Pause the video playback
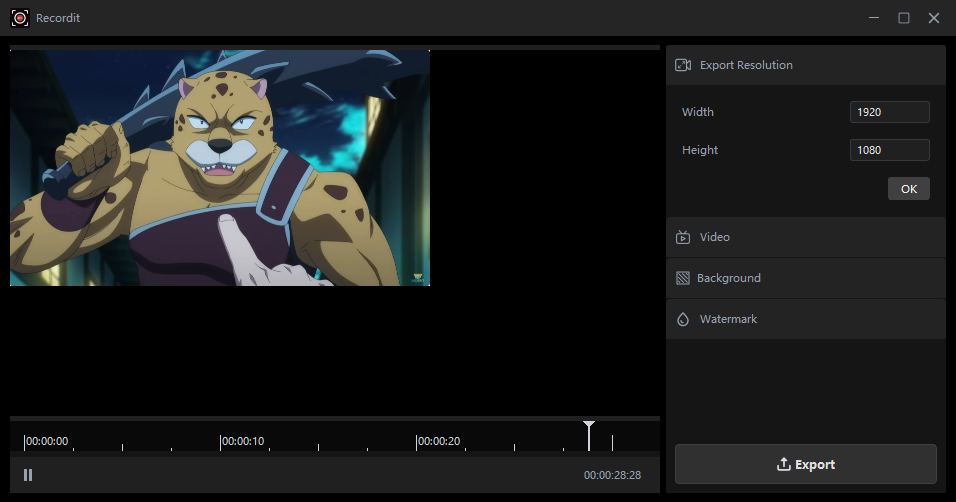Viewport: 956px width, 502px height. pos(28,475)
